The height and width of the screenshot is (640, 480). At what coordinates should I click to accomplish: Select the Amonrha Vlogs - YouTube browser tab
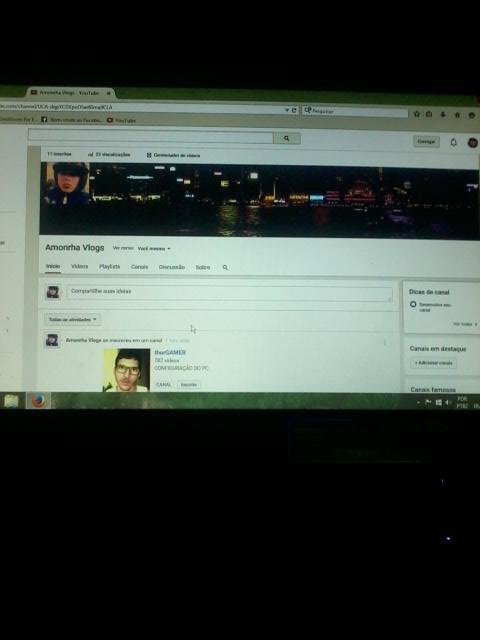tap(70, 93)
